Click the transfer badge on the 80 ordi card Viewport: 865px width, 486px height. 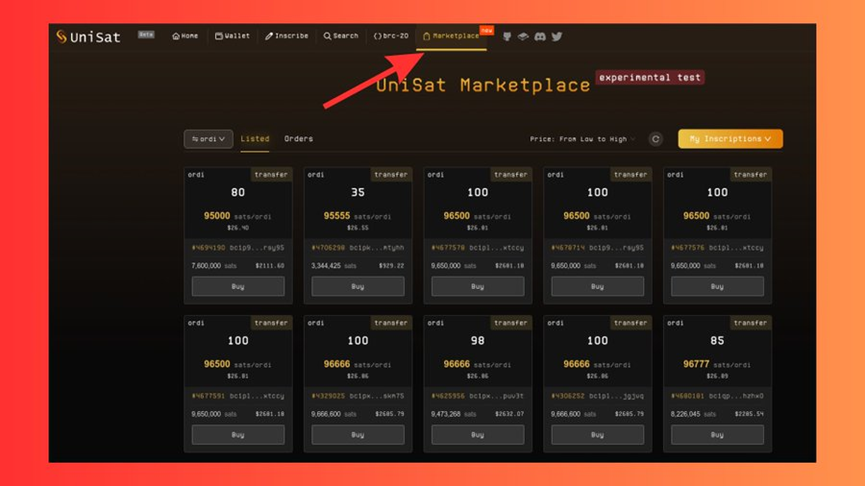[271, 175]
